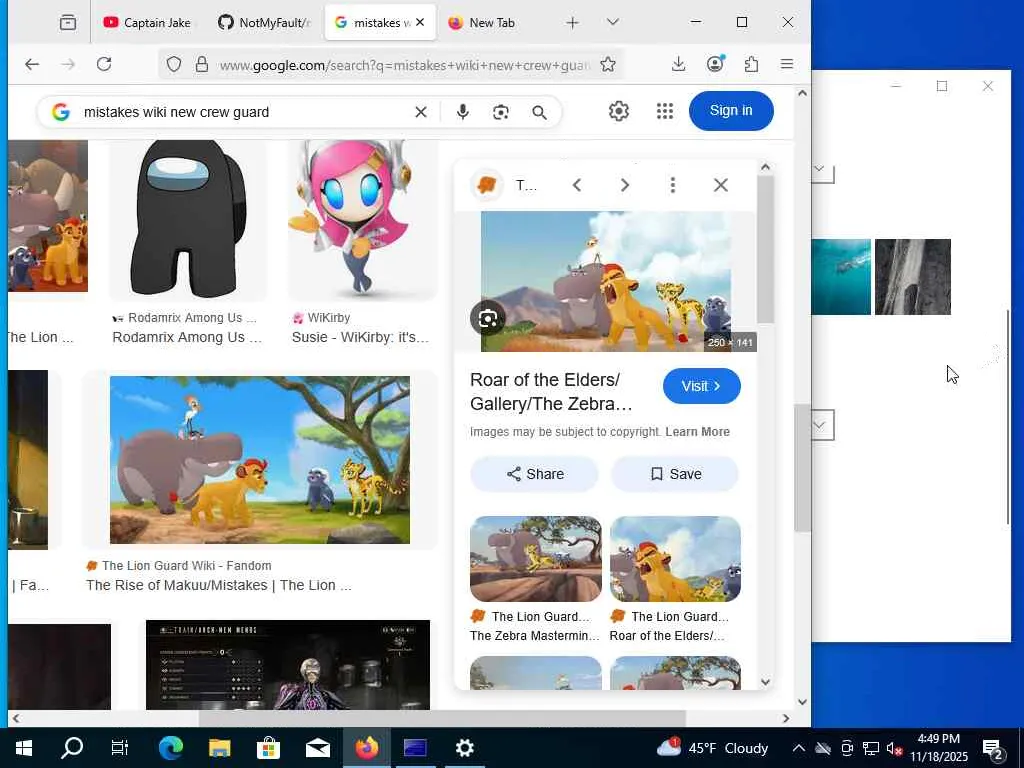This screenshot has width=1024, height=768.
Task: Open Microsoft Store from taskbar
Action: point(268,748)
